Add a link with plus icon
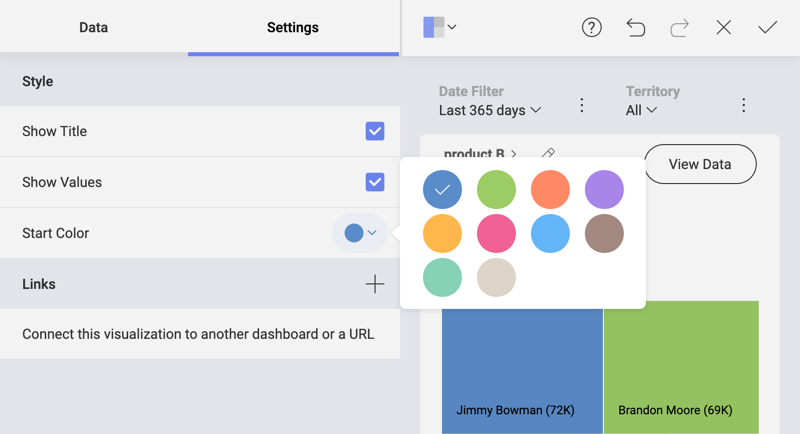 375,284
